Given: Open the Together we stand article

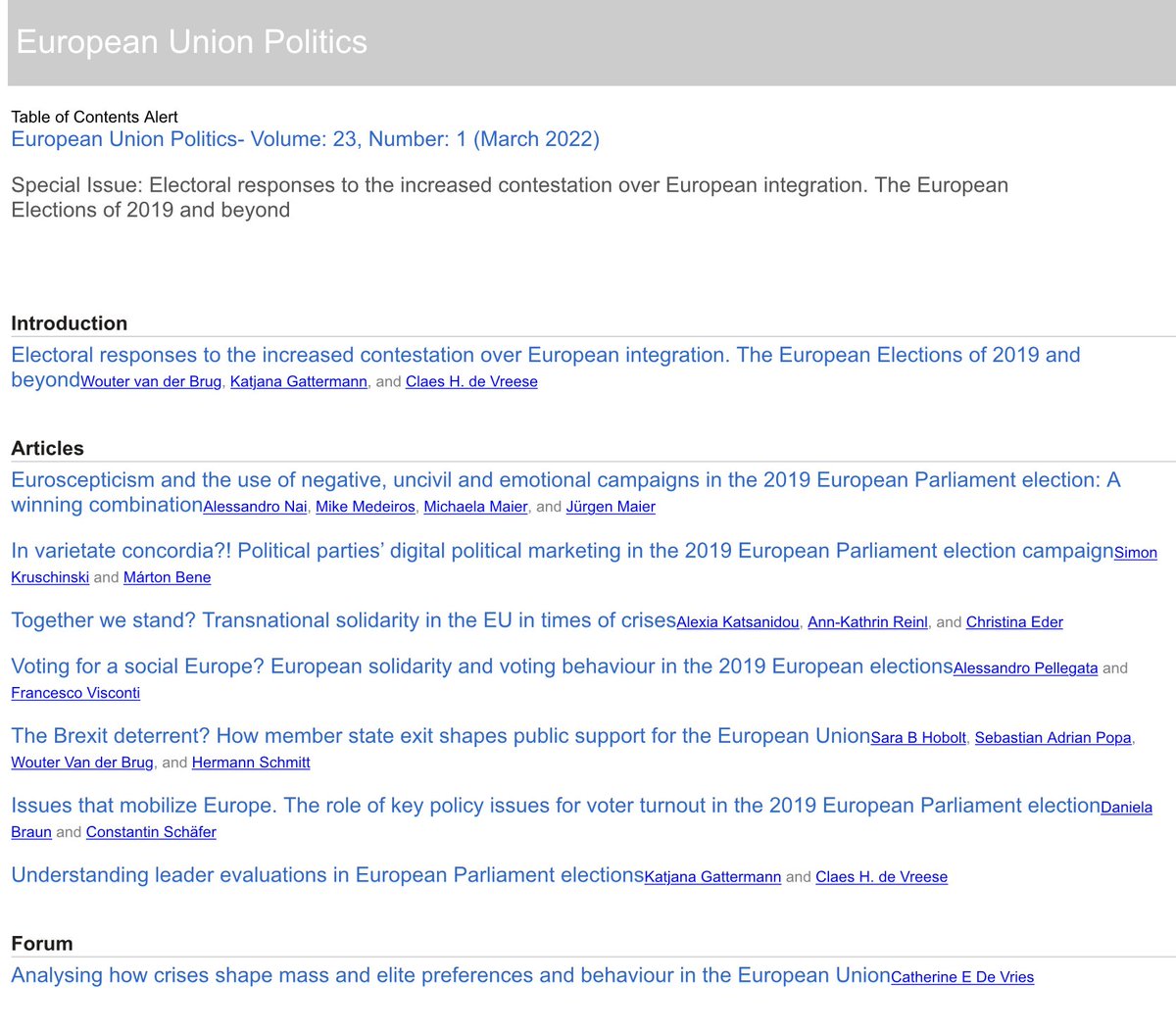Looking at the screenshot, I should click(x=343, y=620).
